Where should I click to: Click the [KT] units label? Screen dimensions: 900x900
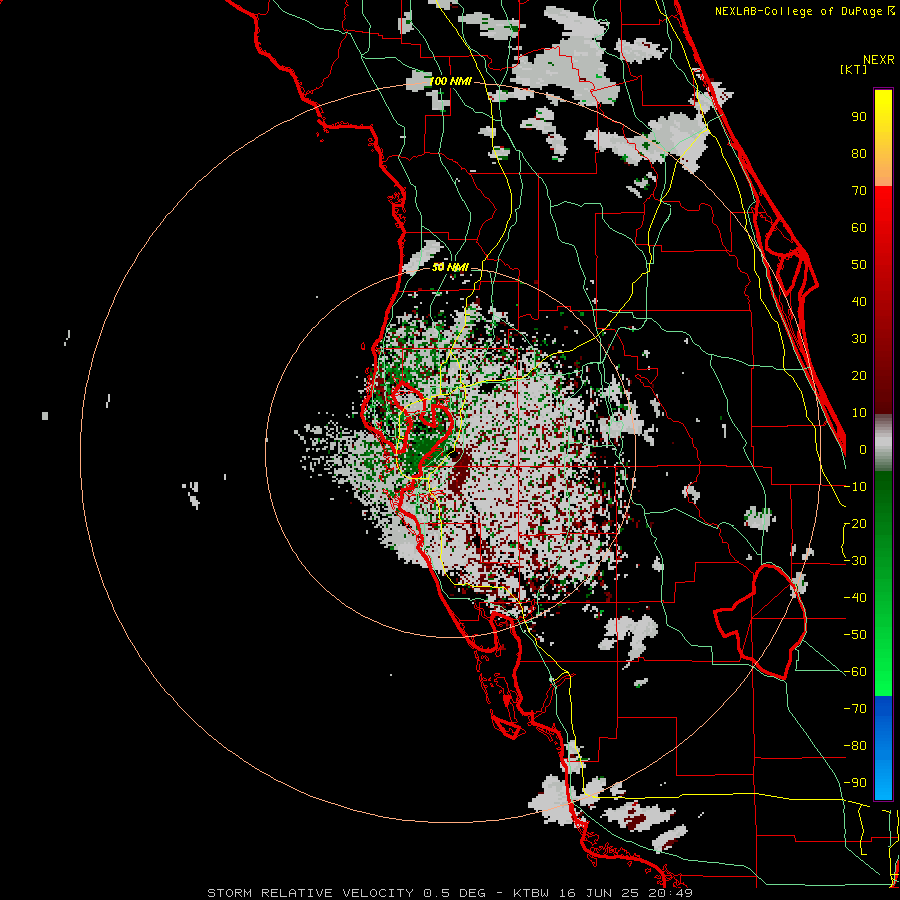tap(853, 69)
